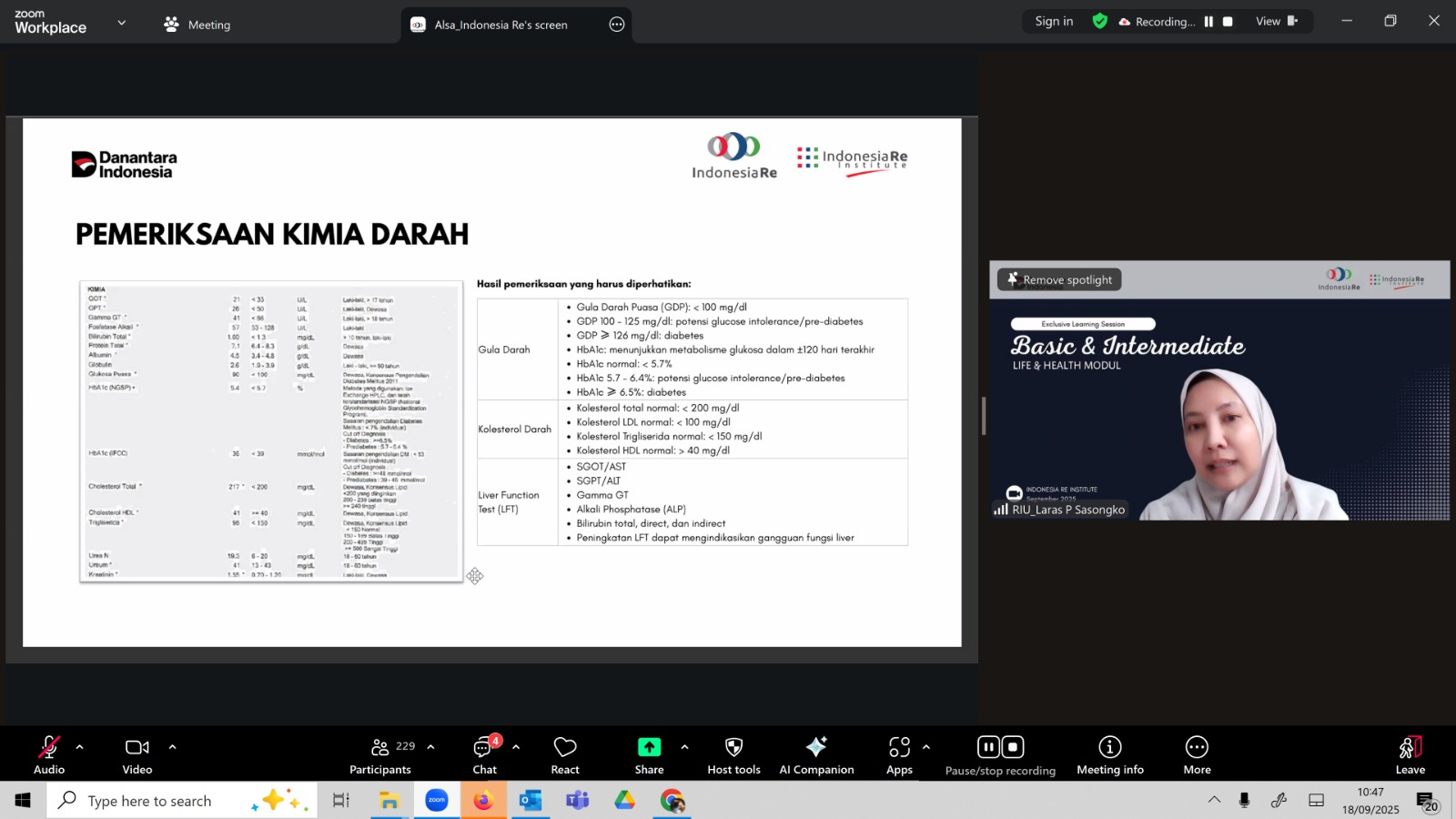Expand audio options arrow

pos(80,747)
